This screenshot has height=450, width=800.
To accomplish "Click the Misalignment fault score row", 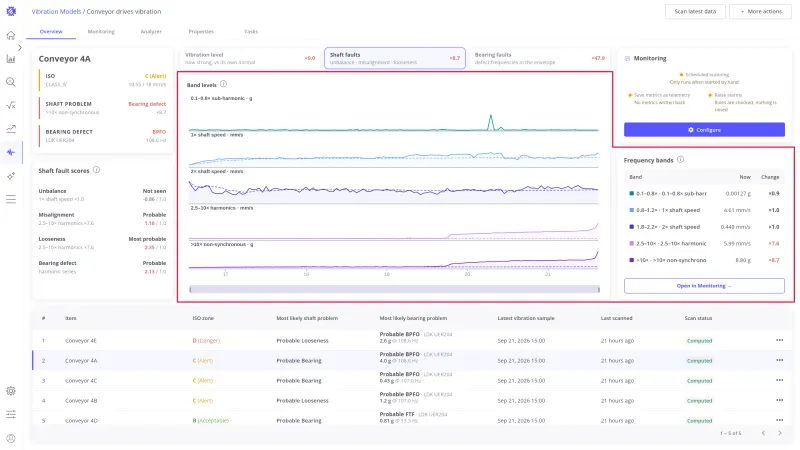I will [x=102, y=219].
